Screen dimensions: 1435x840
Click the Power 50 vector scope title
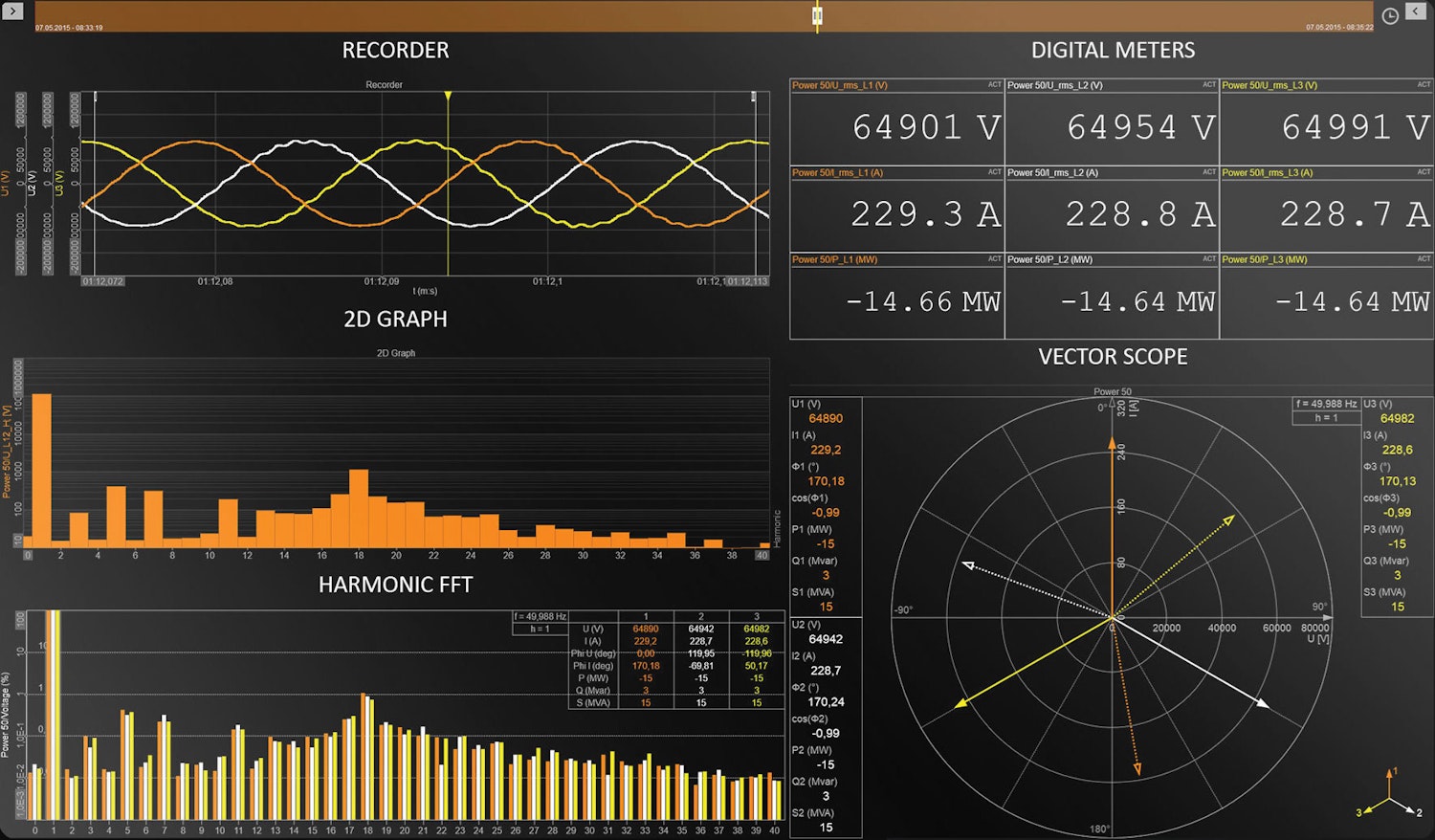(x=1113, y=392)
